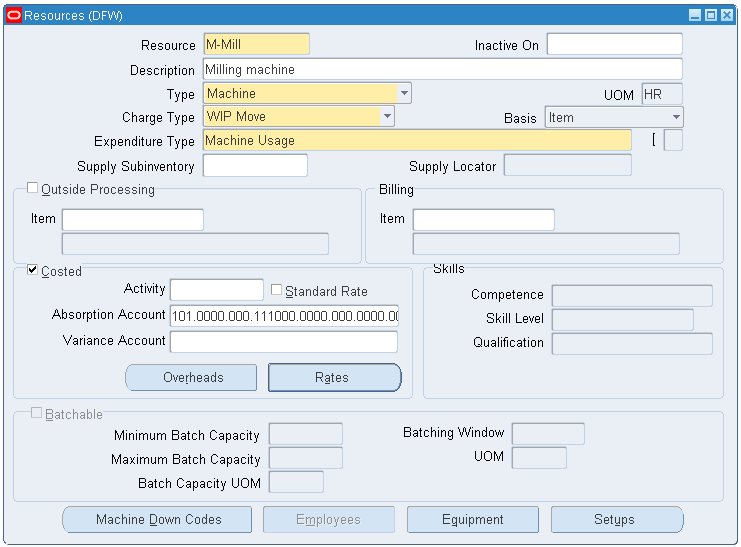
Task: Select the Maximum Batch Capacity field
Action: (x=306, y=458)
